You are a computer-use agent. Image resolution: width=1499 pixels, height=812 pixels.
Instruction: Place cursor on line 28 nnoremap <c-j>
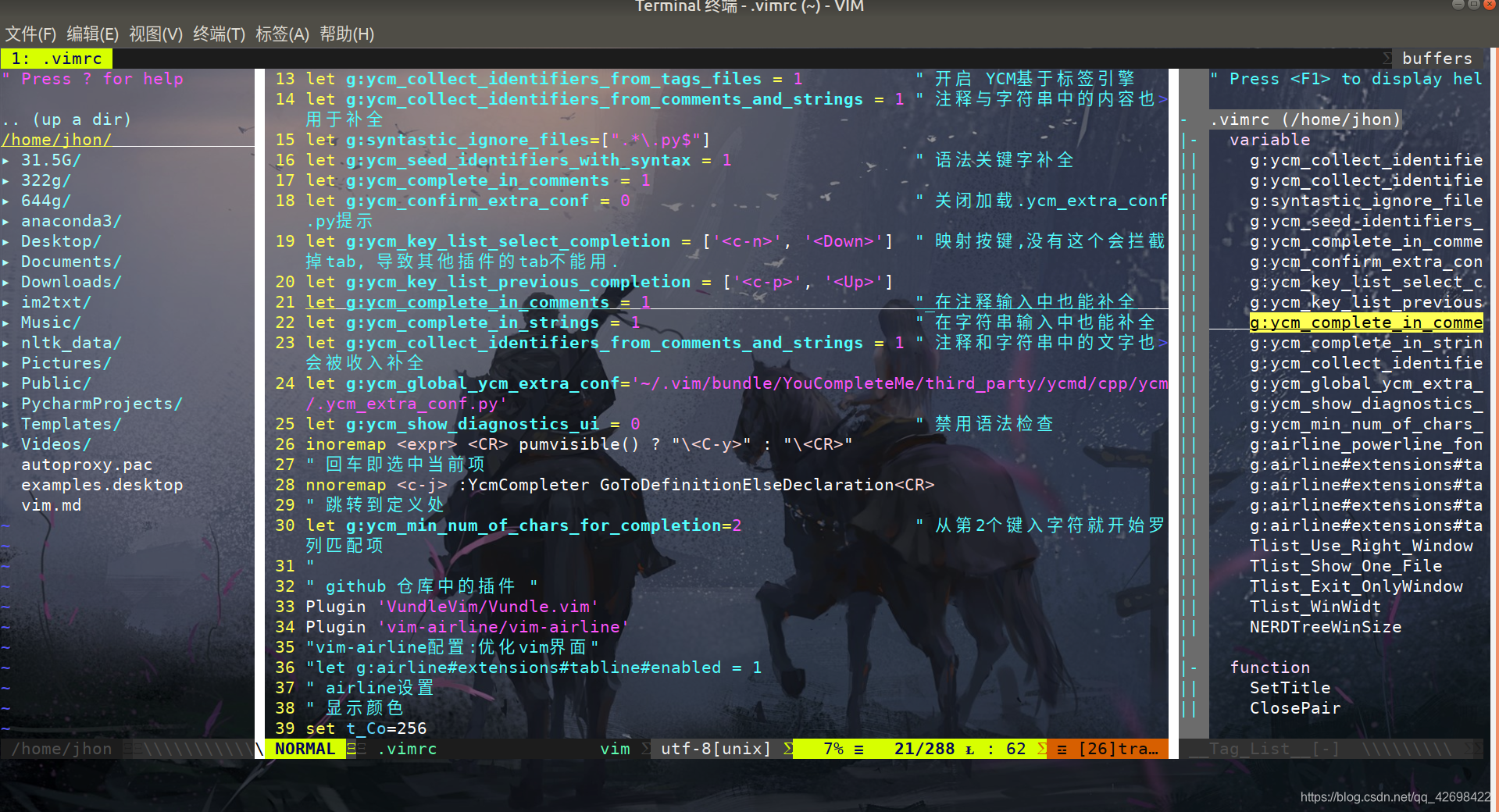click(620, 485)
